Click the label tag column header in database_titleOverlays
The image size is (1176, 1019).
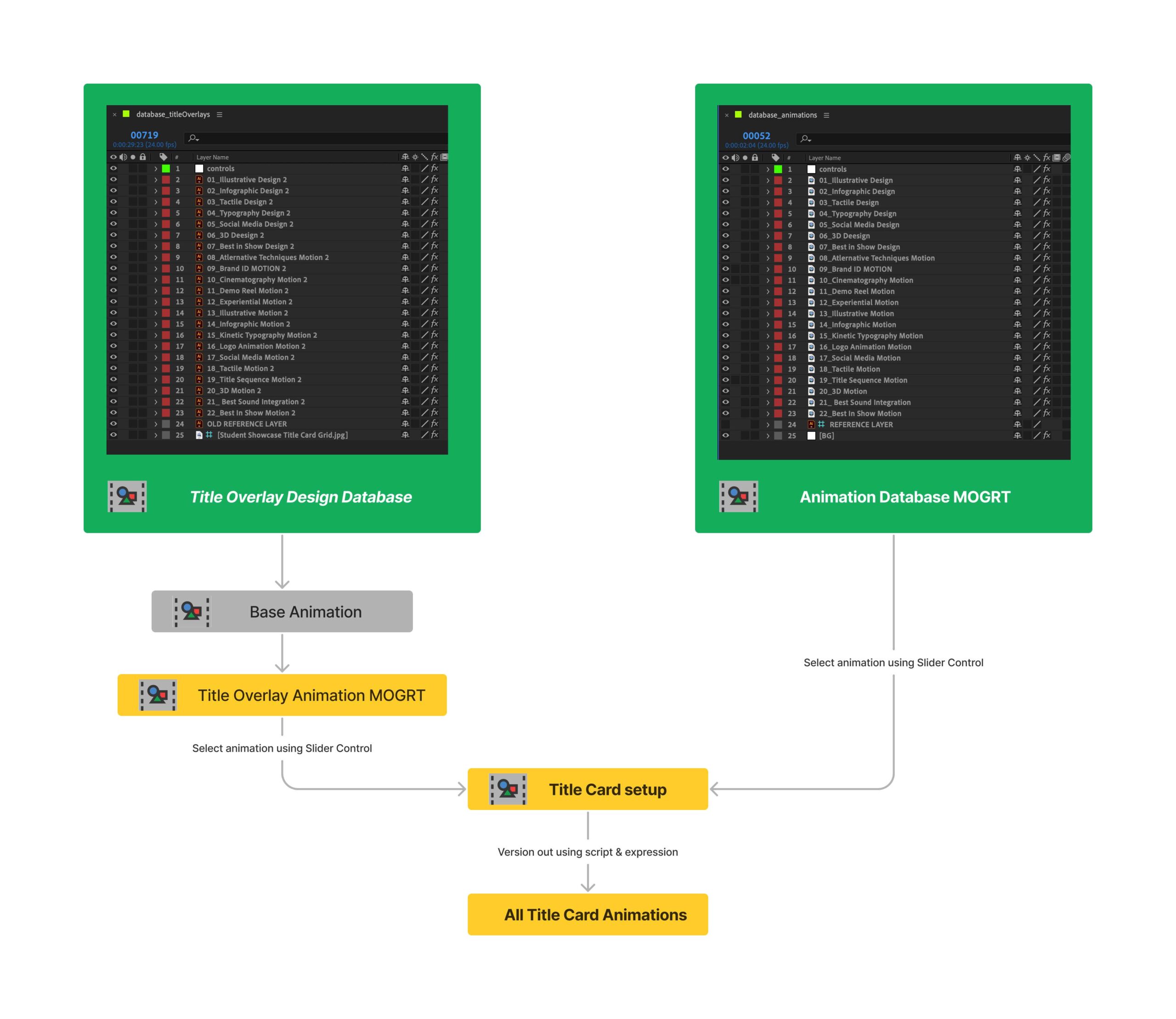pyautogui.click(x=163, y=158)
